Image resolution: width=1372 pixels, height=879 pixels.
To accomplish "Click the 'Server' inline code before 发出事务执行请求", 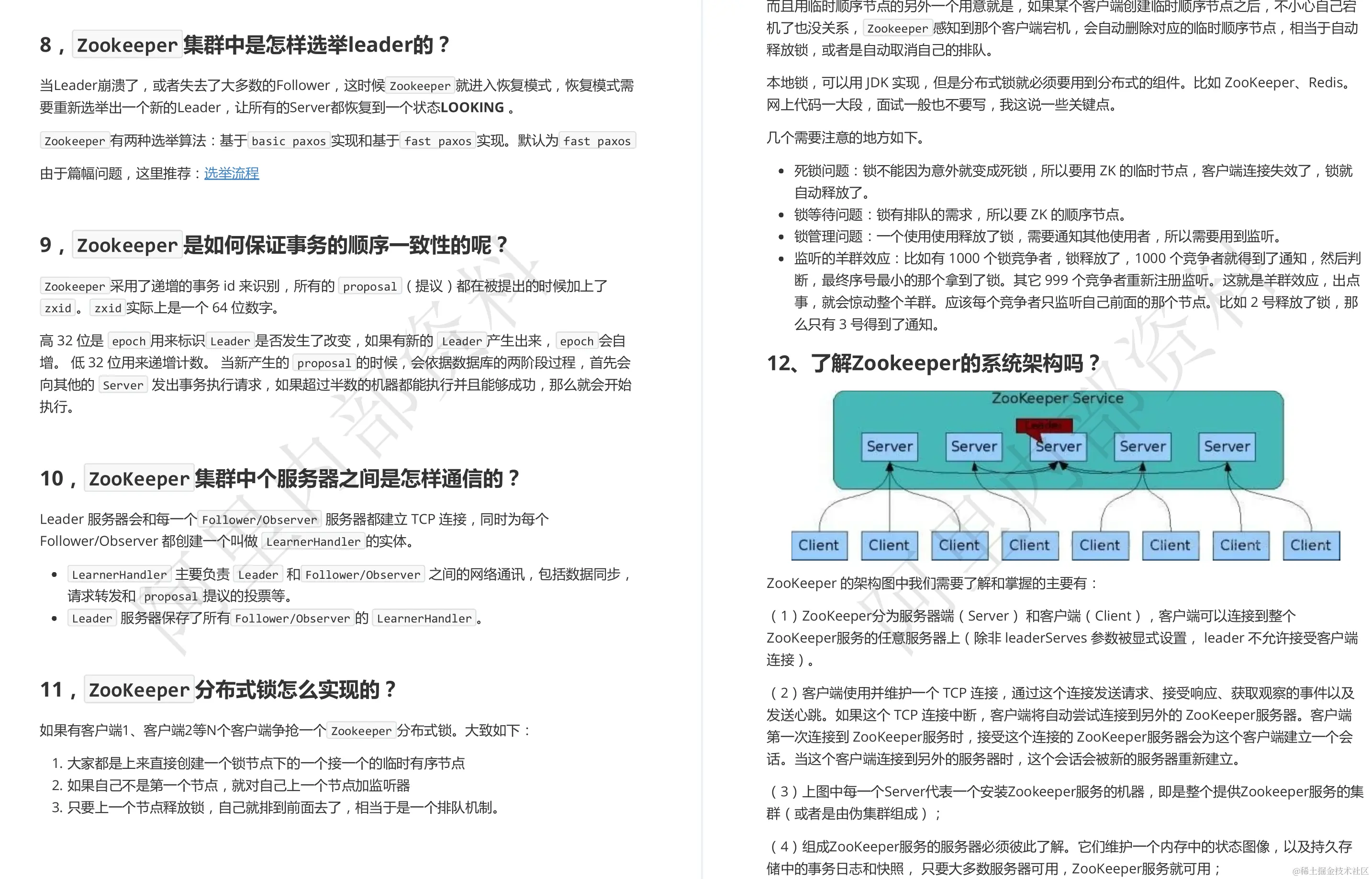I will (123, 385).
